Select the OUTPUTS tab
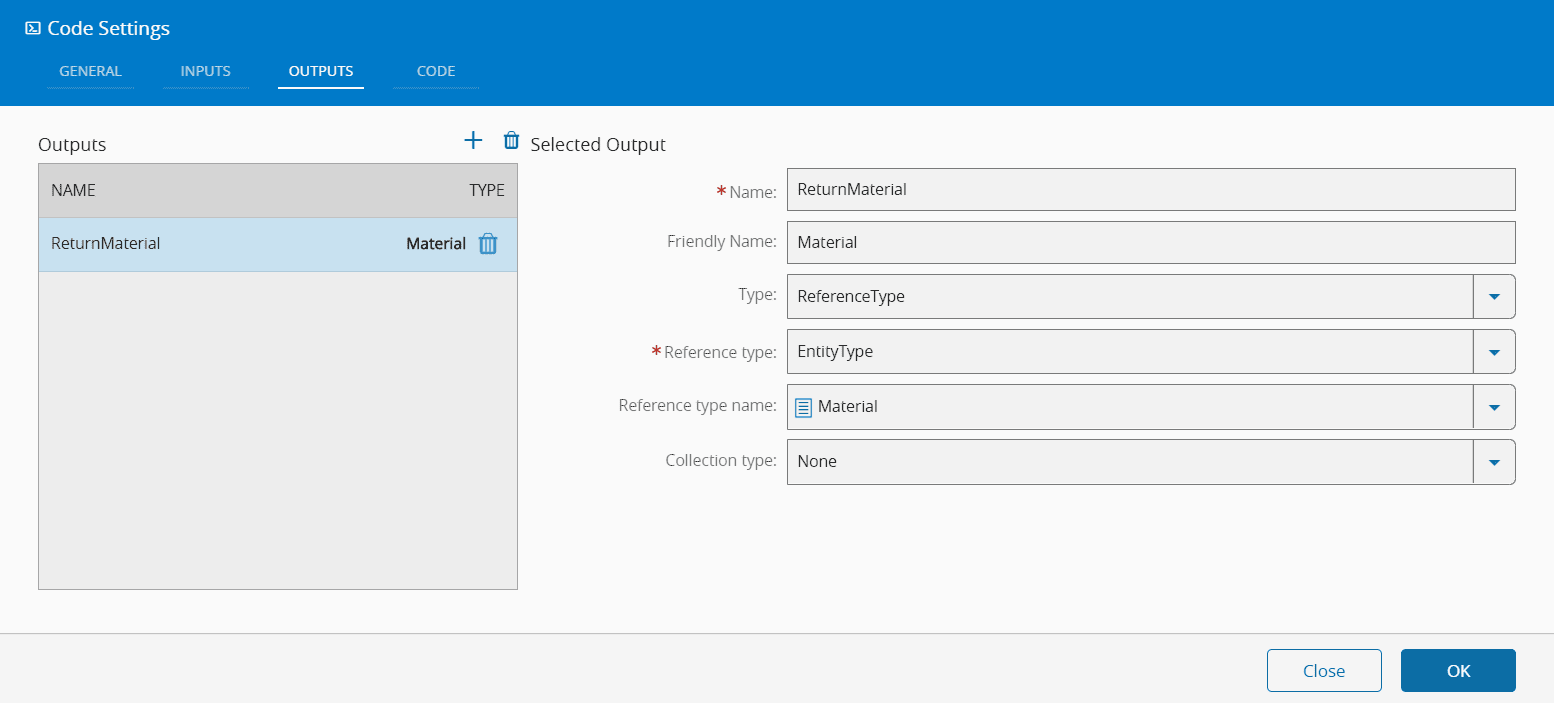Image resolution: width=1554 pixels, height=703 pixels. coord(320,72)
